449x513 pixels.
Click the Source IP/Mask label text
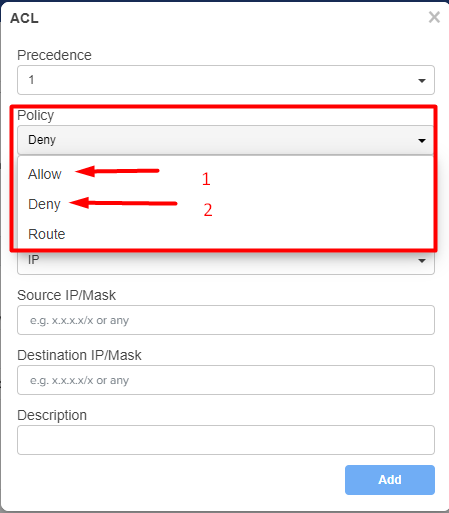click(66, 295)
